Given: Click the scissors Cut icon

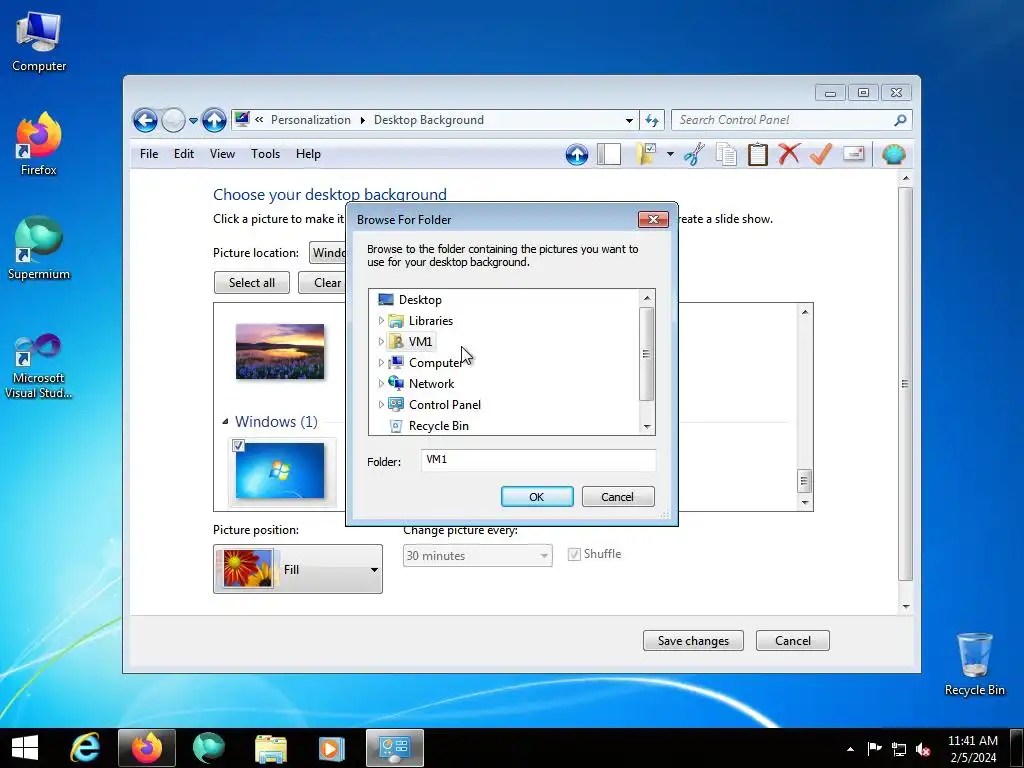Looking at the screenshot, I should pos(694,155).
